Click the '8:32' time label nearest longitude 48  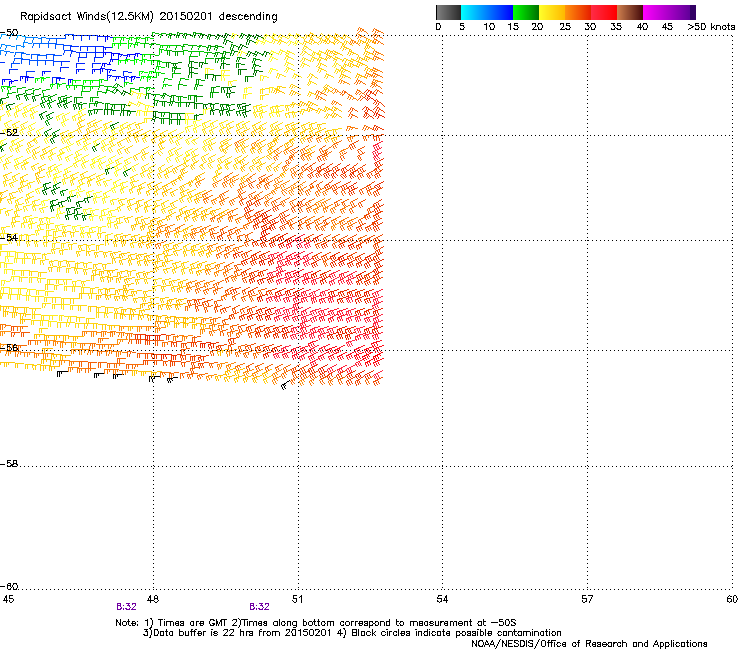pos(126,607)
